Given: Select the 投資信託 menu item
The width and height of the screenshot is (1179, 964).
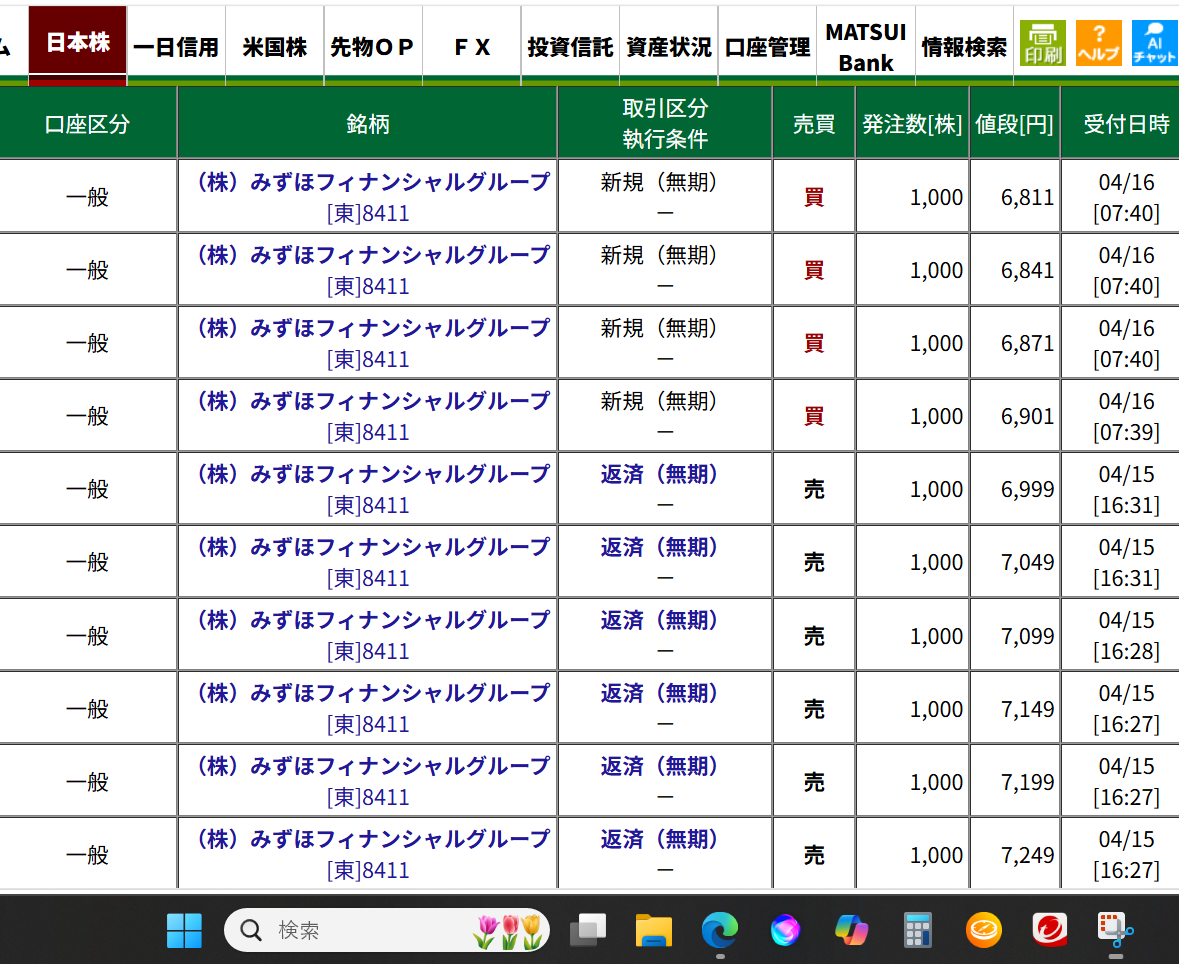Looking at the screenshot, I should pos(569,43).
